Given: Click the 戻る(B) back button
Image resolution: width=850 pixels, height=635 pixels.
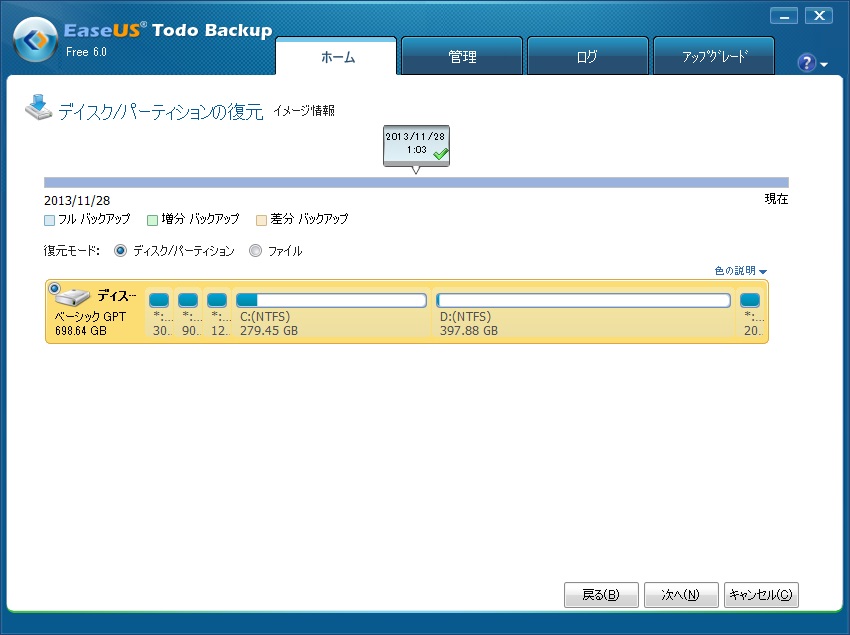Looking at the screenshot, I should pyautogui.click(x=601, y=595).
